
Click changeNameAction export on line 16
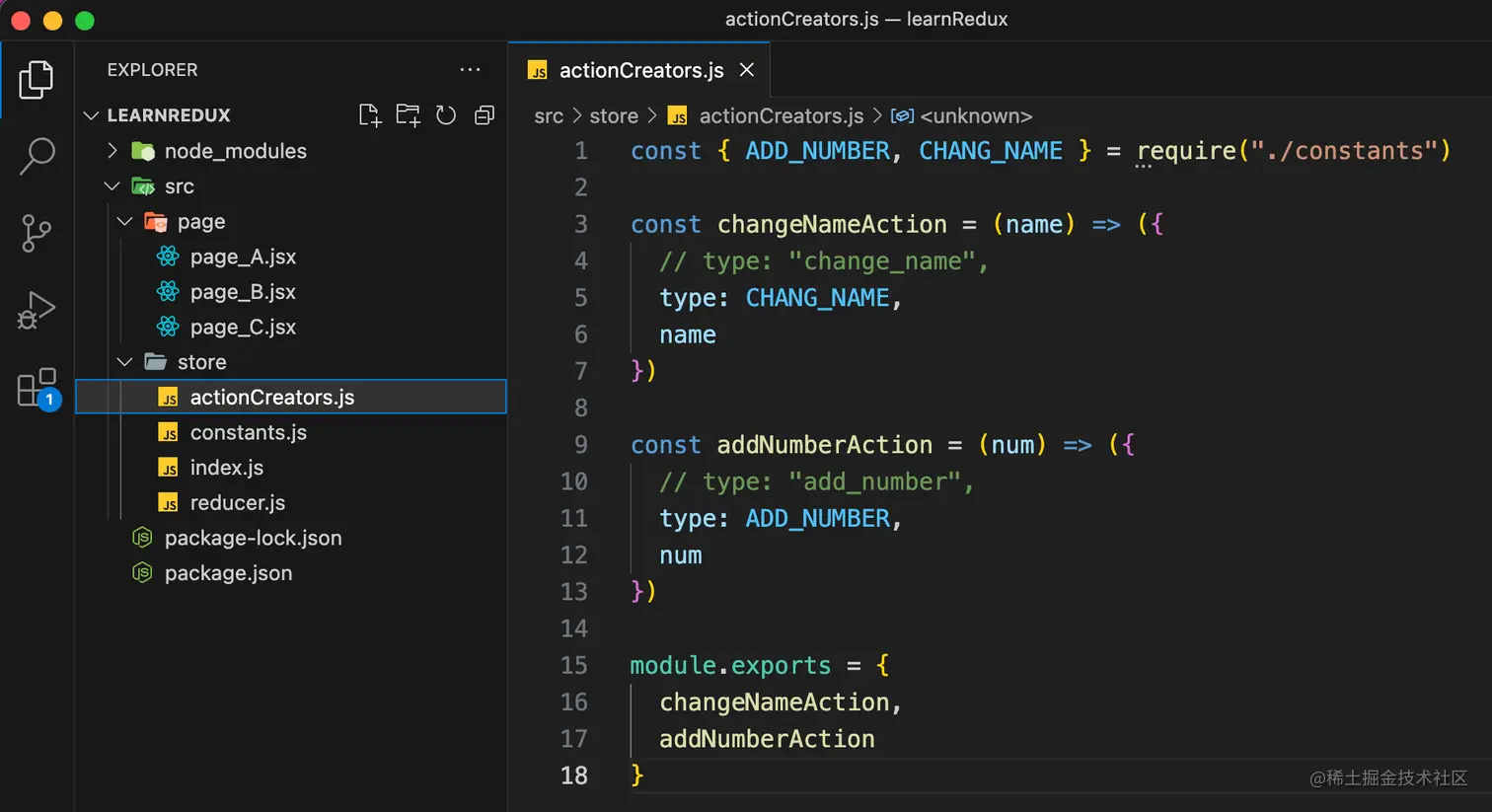(775, 701)
